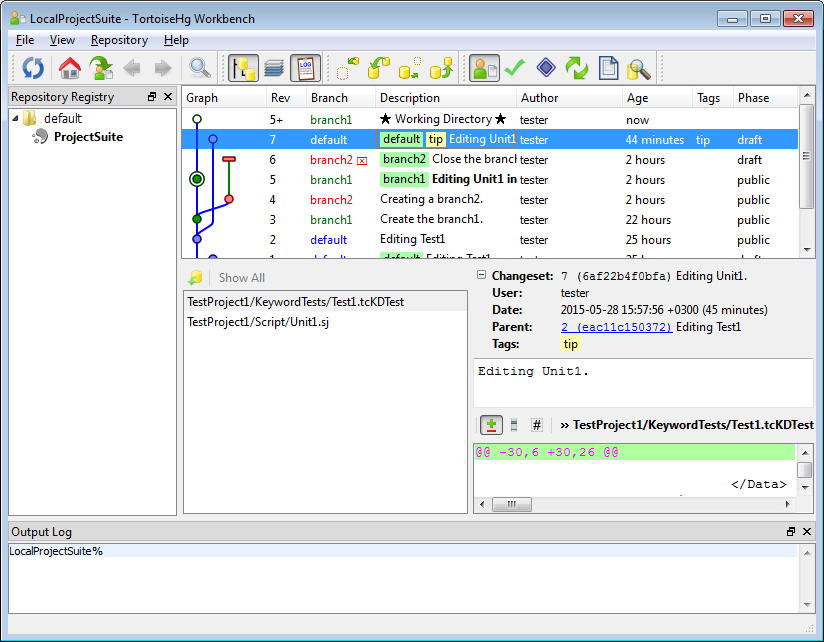The width and height of the screenshot is (824, 642).
Task: Float the Output Log panel
Action: tap(791, 532)
